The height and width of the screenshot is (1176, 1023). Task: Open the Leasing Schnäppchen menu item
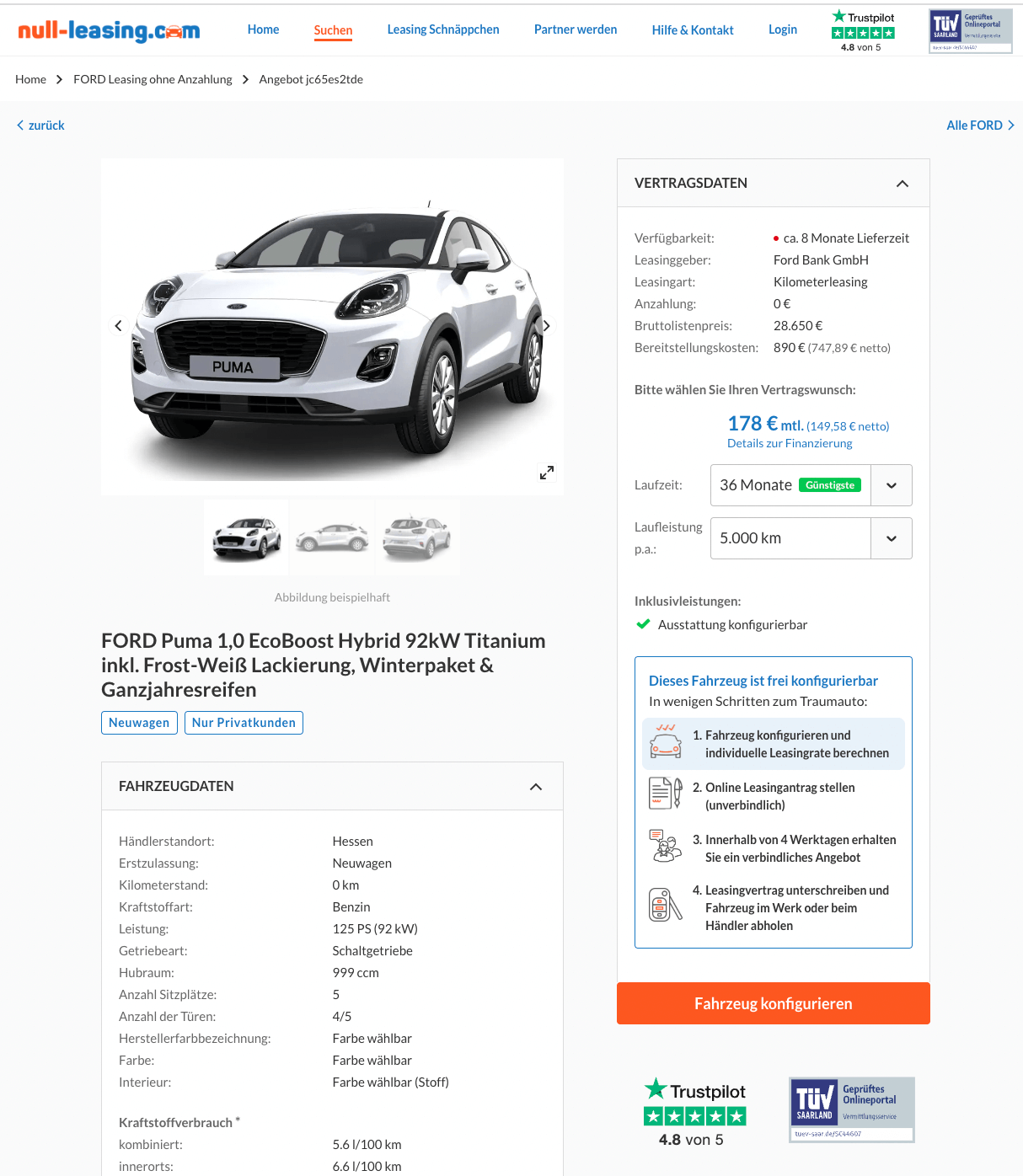[443, 29]
